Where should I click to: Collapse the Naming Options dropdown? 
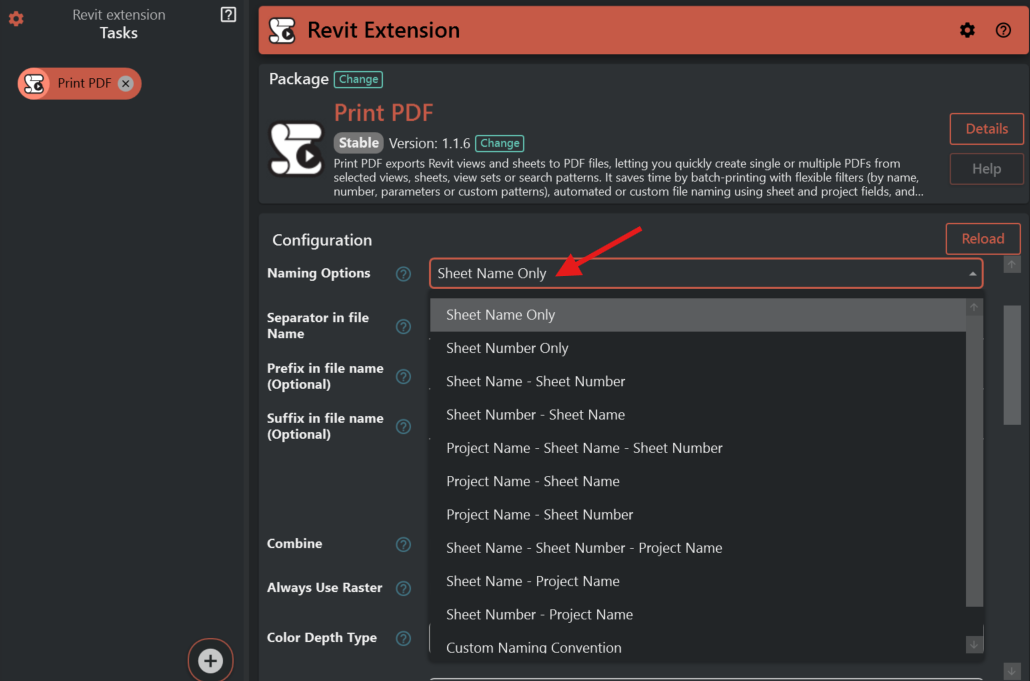[972, 274]
